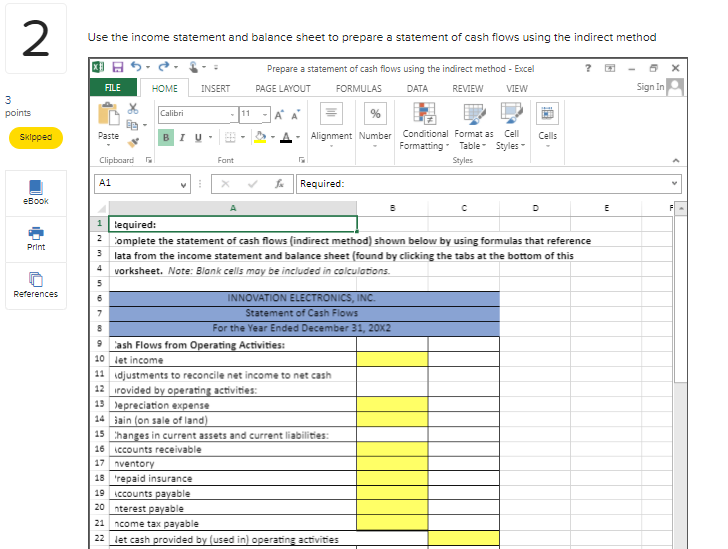Open the FILE tab
The width and height of the screenshot is (728, 549).
pyautogui.click(x=113, y=88)
